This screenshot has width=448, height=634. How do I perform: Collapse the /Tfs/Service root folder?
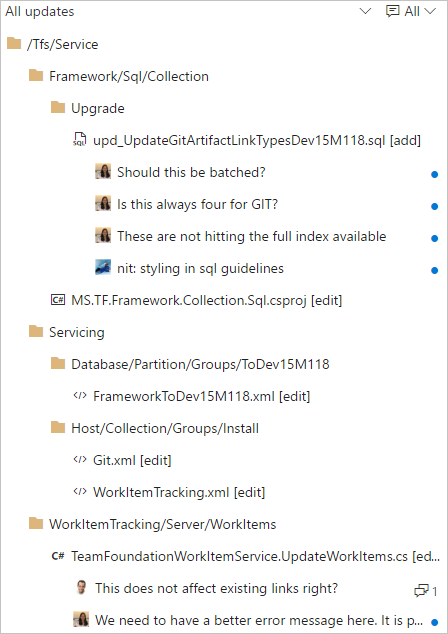[x=14, y=43]
